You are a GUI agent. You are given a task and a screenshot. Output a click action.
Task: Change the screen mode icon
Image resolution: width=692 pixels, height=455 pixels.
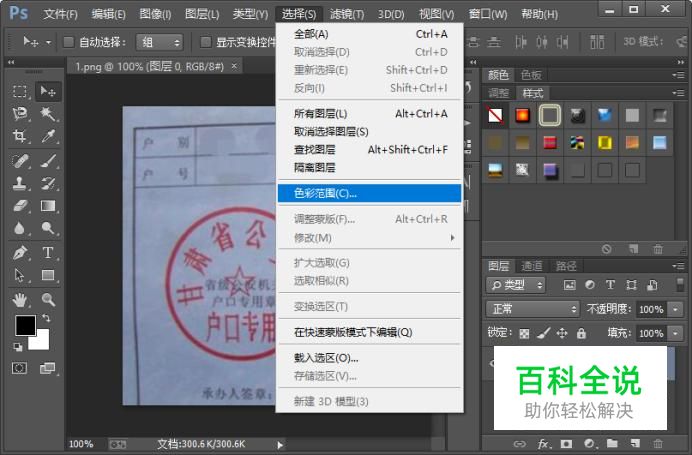(47, 368)
